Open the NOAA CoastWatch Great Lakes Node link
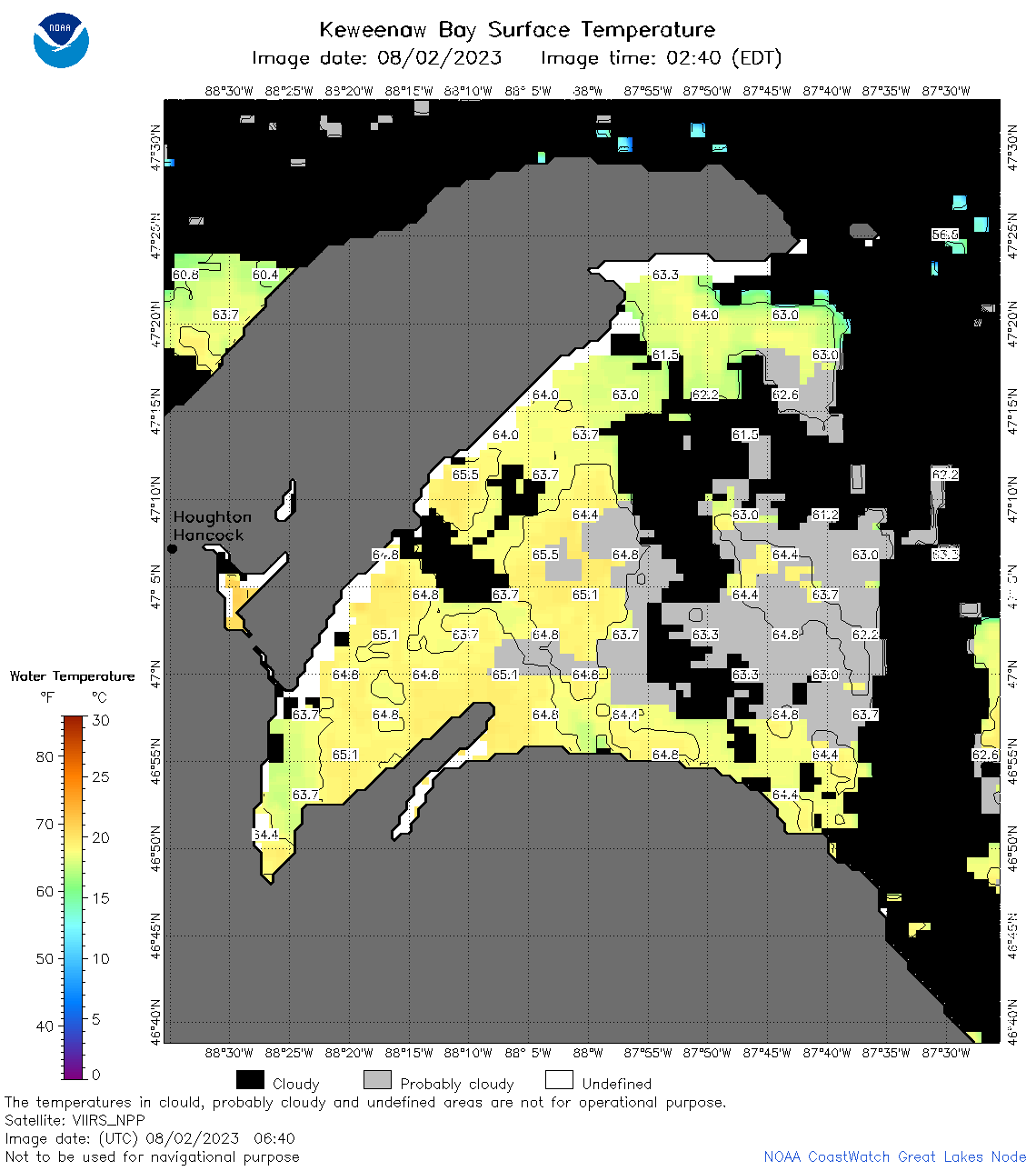 [894, 1156]
